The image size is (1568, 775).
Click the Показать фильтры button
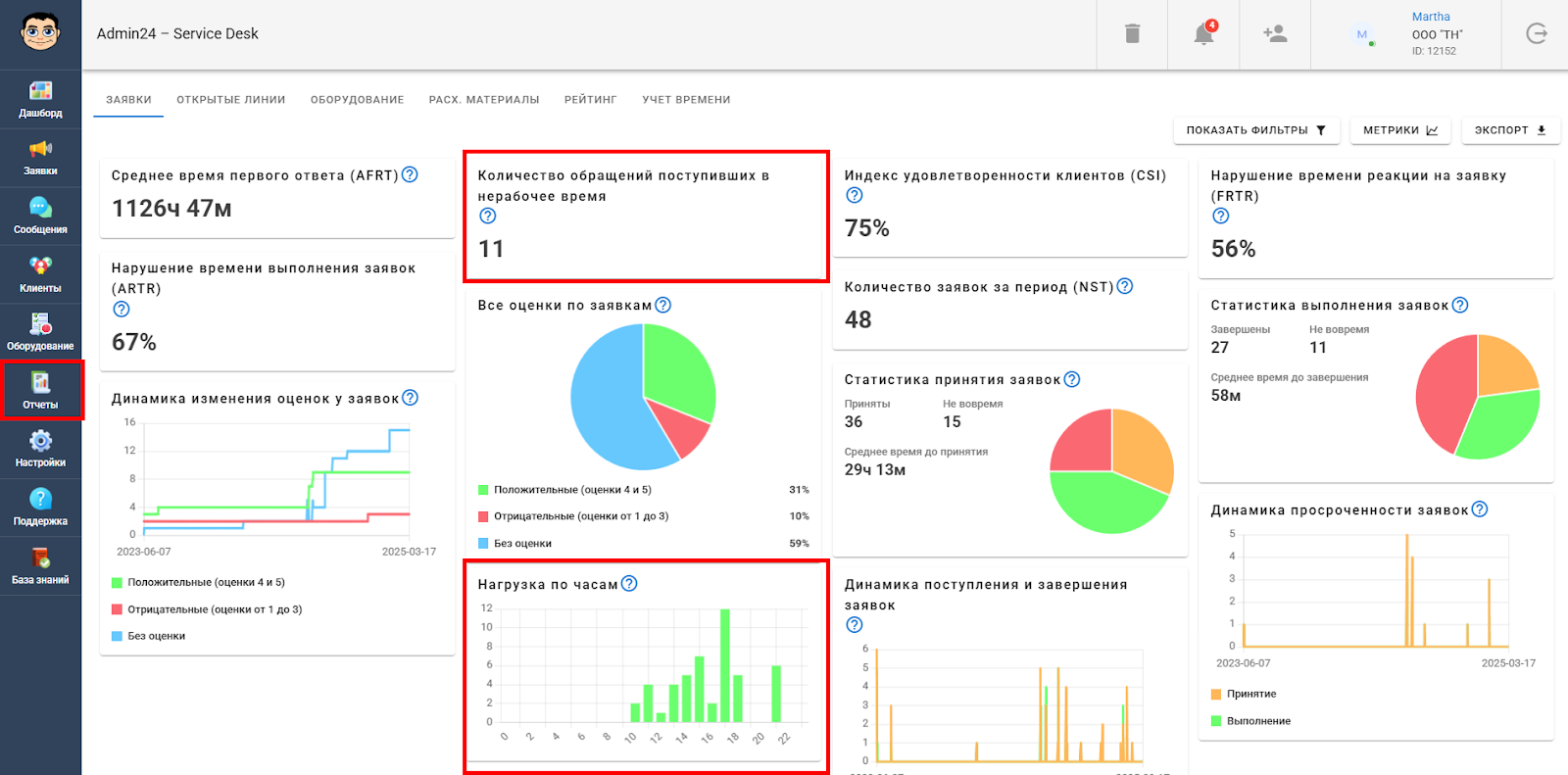[x=1256, y=130]
